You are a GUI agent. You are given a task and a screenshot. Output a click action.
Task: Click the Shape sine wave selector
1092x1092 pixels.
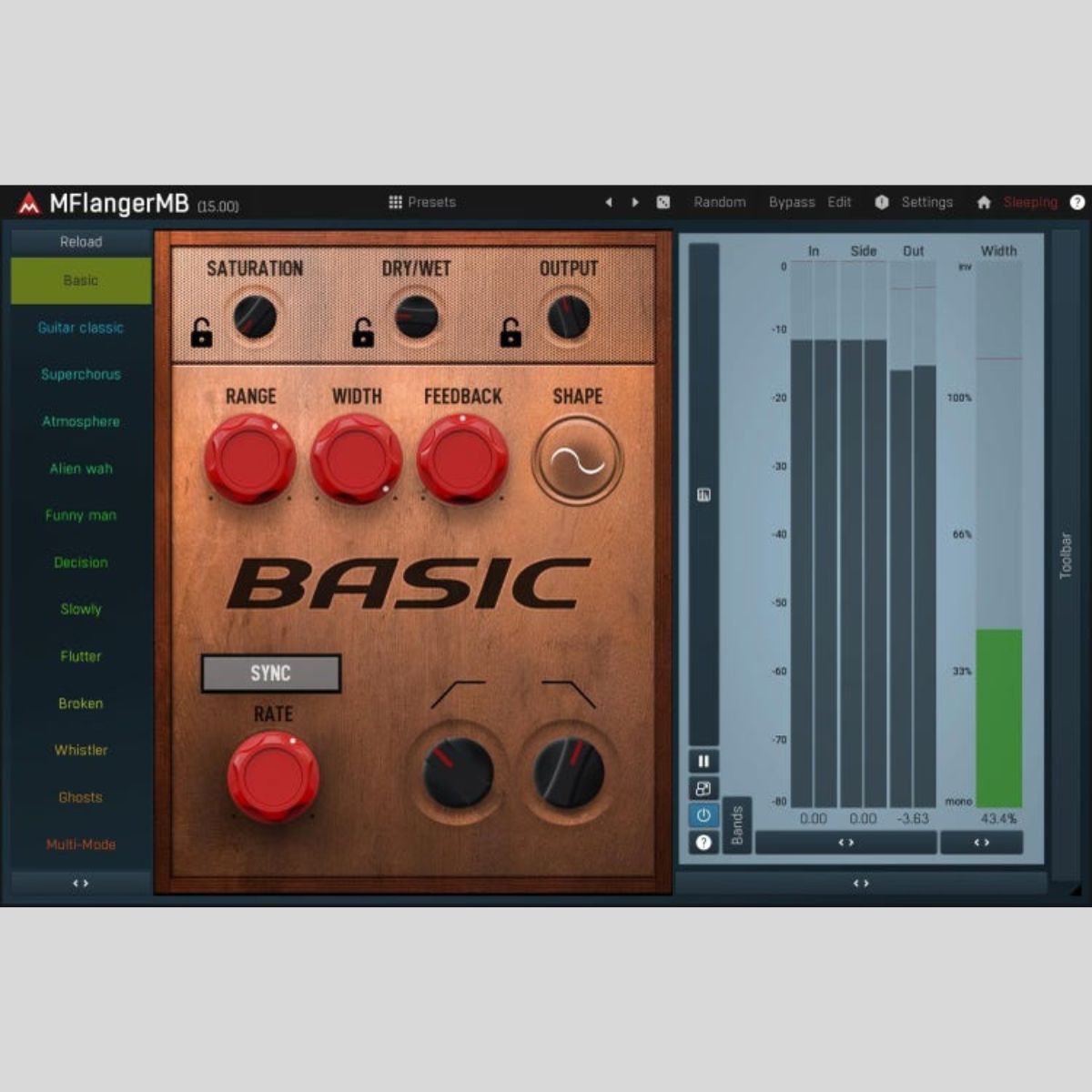tap(578, 460)
